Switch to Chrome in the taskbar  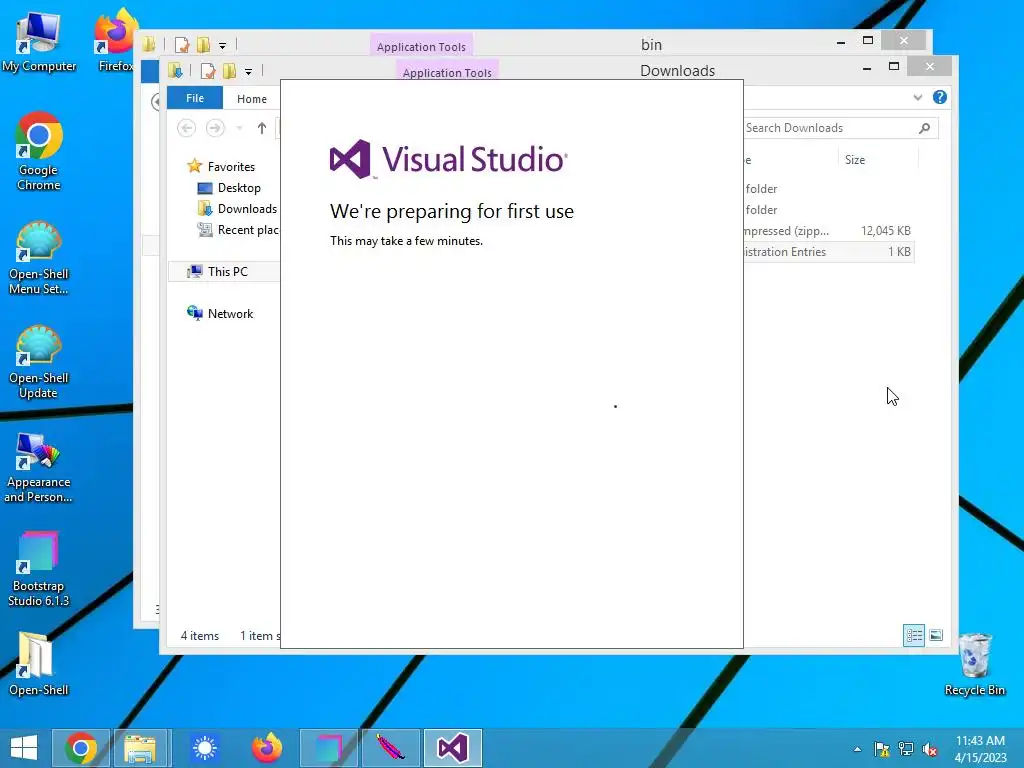pyautogui.click(x=81, y=748)
